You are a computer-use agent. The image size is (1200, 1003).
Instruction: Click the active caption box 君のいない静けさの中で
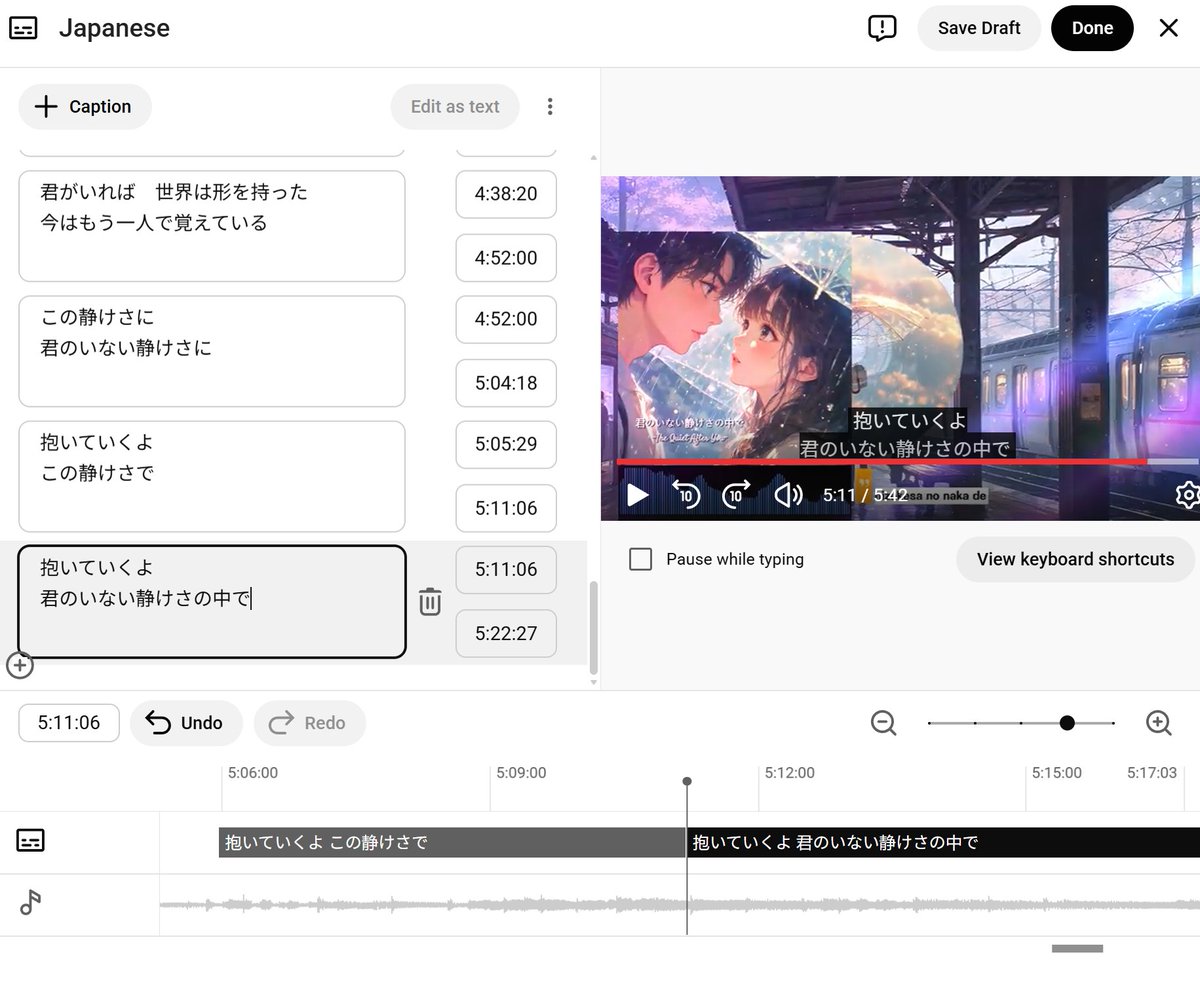(212, 601)
